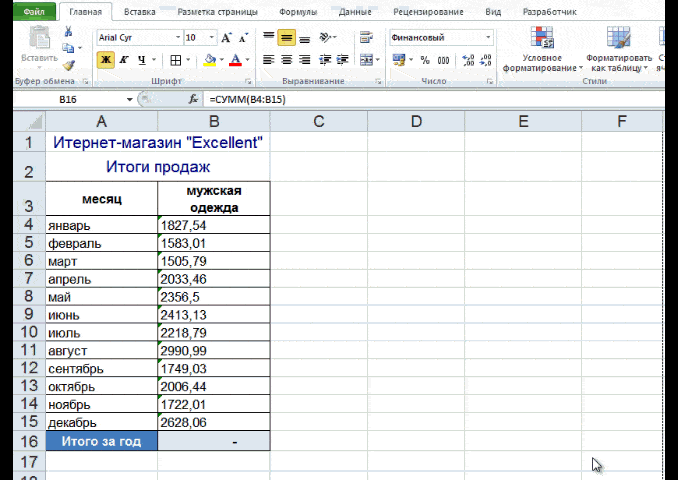Open Форматировать как таблицу gallery
Viewport: 678px width, 480px height.
pyautogui.click(x=619, y=49)
